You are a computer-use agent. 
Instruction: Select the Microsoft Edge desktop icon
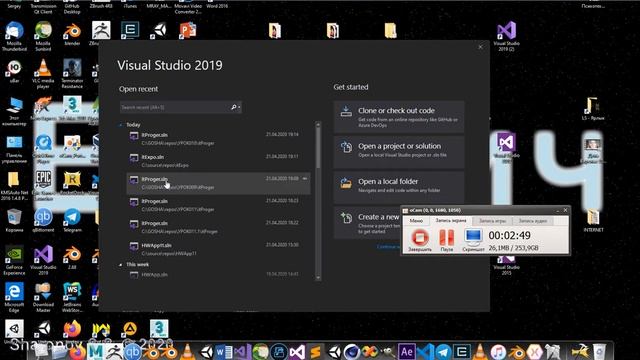tap(14, 298)
